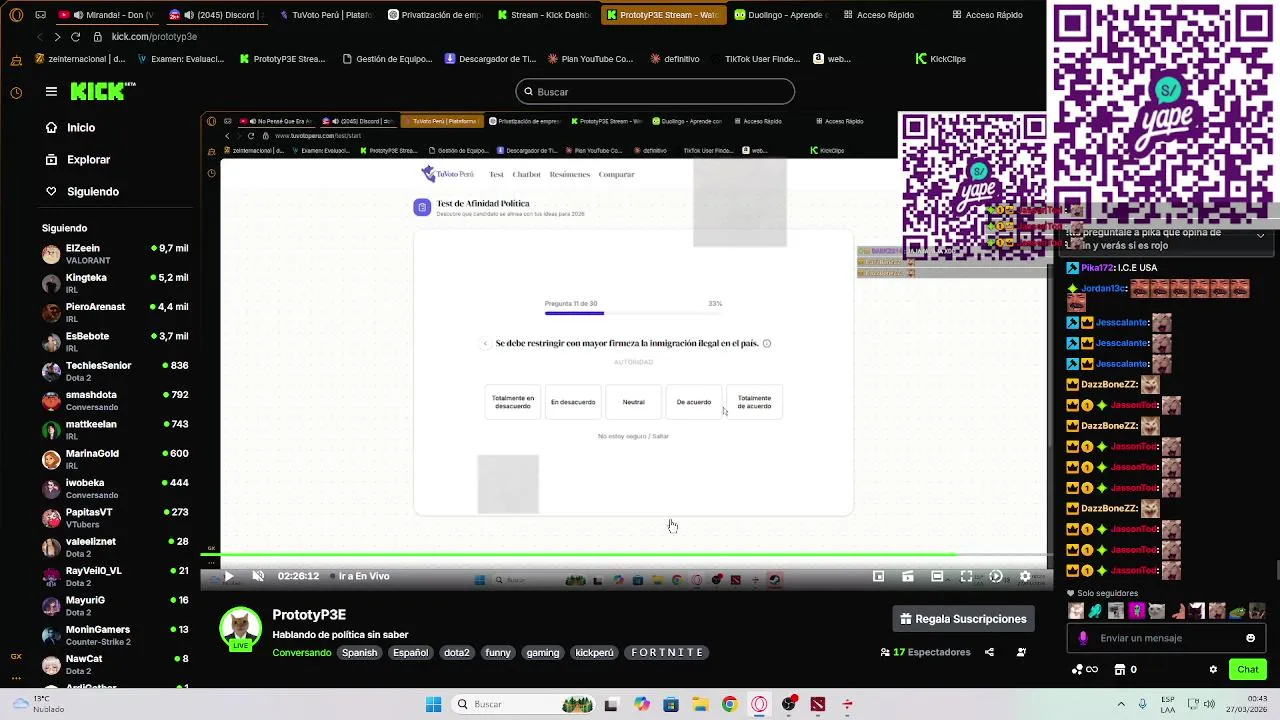The image size is (1280, 720).
Task: Open File Explorer from taskbar
Action: coord(700,704)
